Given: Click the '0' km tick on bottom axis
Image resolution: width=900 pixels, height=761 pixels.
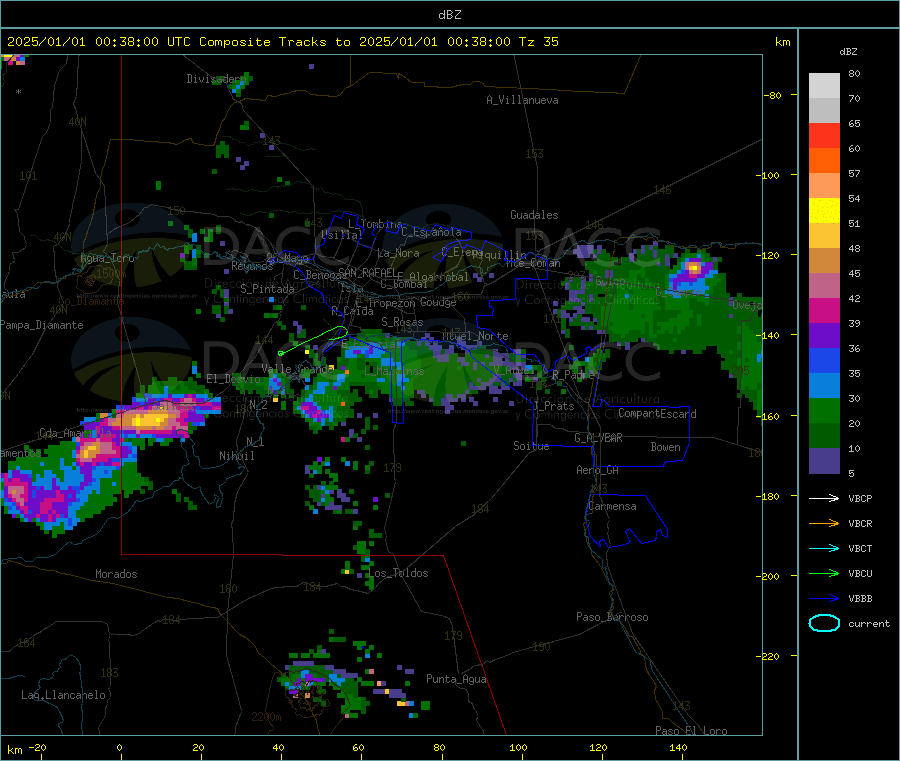Looking at the screenshot, I should point(119,747).
